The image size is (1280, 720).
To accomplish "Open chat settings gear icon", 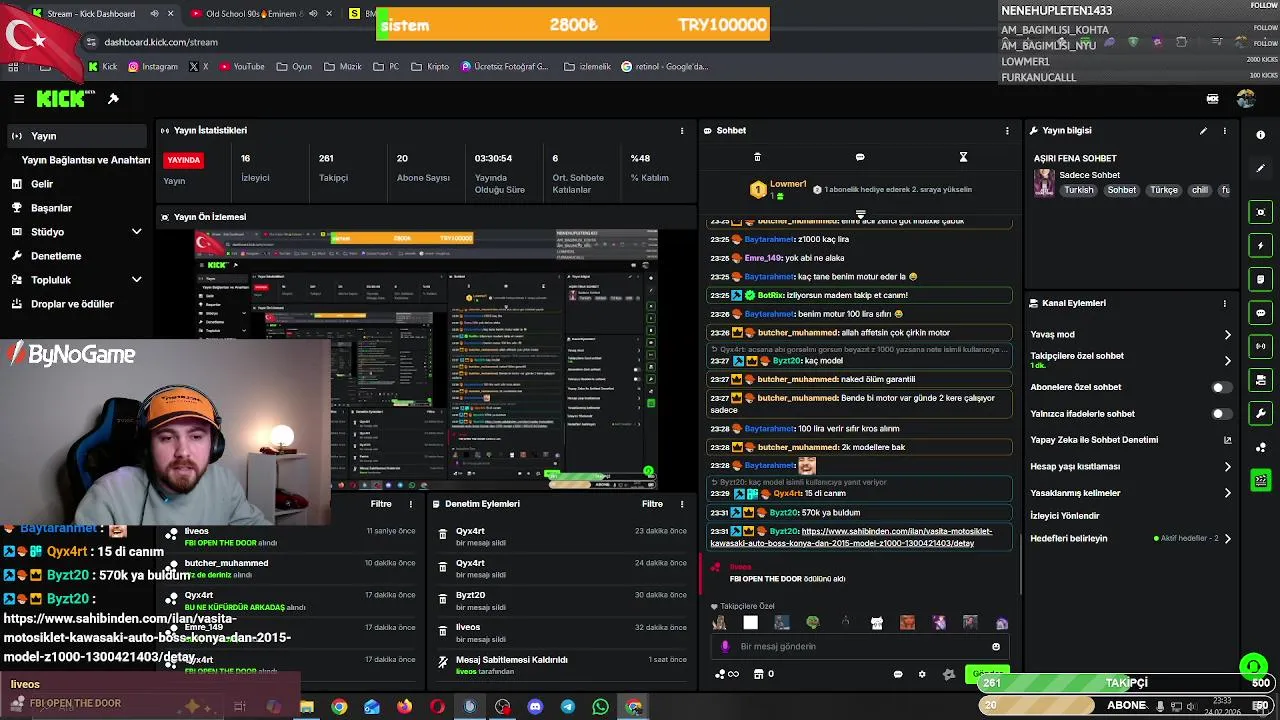I will click(922, 674).
